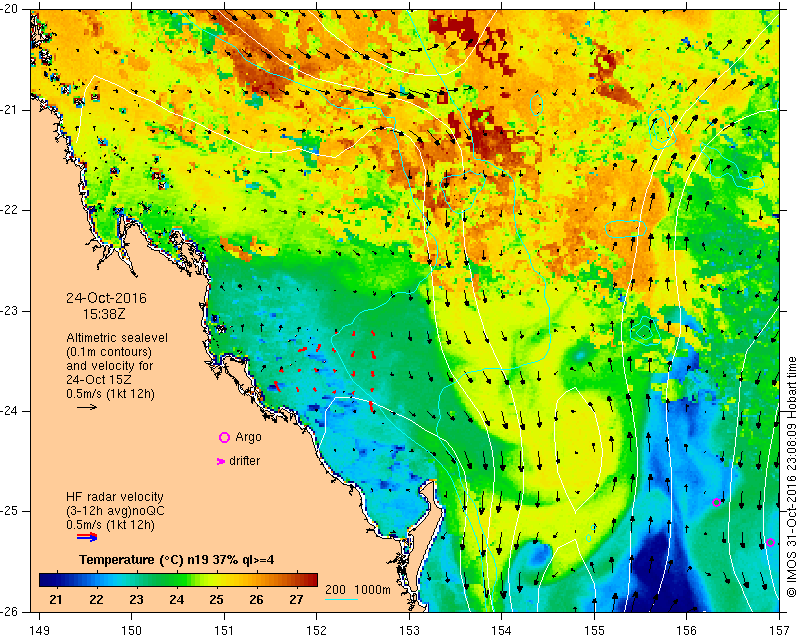This screenshot has width=800, height=640.
Task: Click the Argo float marker near 157
Action: [x=770, y=542]
